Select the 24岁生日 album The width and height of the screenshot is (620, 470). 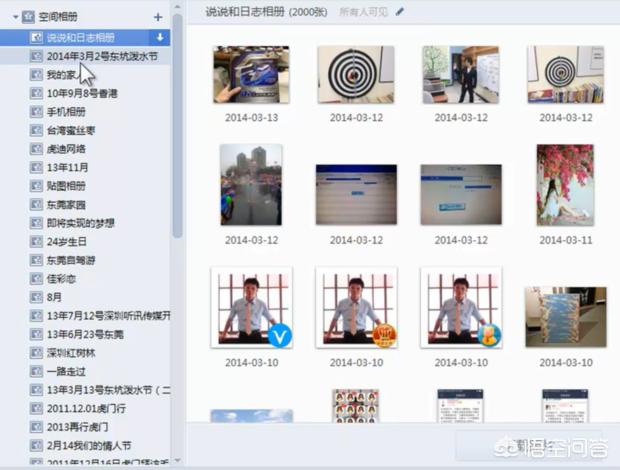click(66, 242)
